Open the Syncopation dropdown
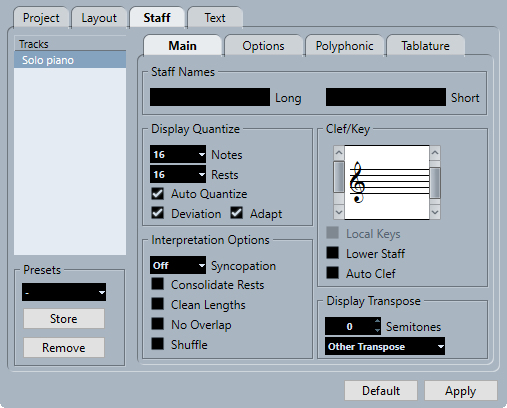 tap(178, 265)
